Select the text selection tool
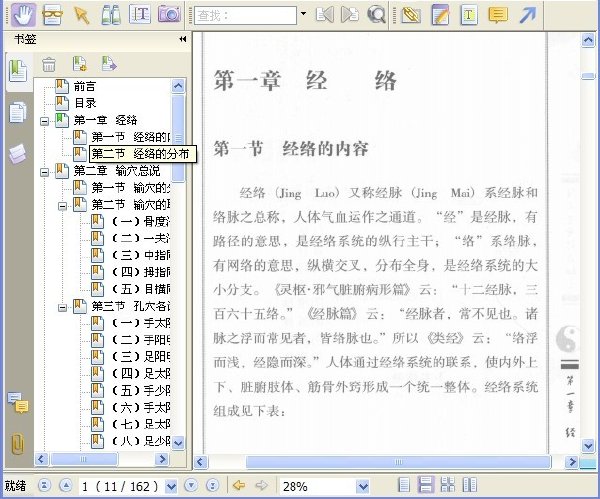 (141, 15)
